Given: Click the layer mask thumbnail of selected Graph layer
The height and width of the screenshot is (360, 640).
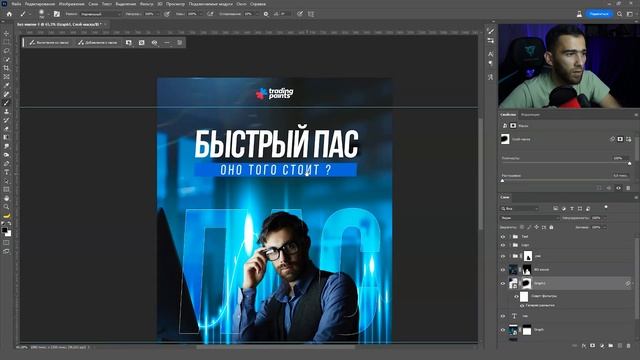Looking at the screenshot, I should click(527, 283).
